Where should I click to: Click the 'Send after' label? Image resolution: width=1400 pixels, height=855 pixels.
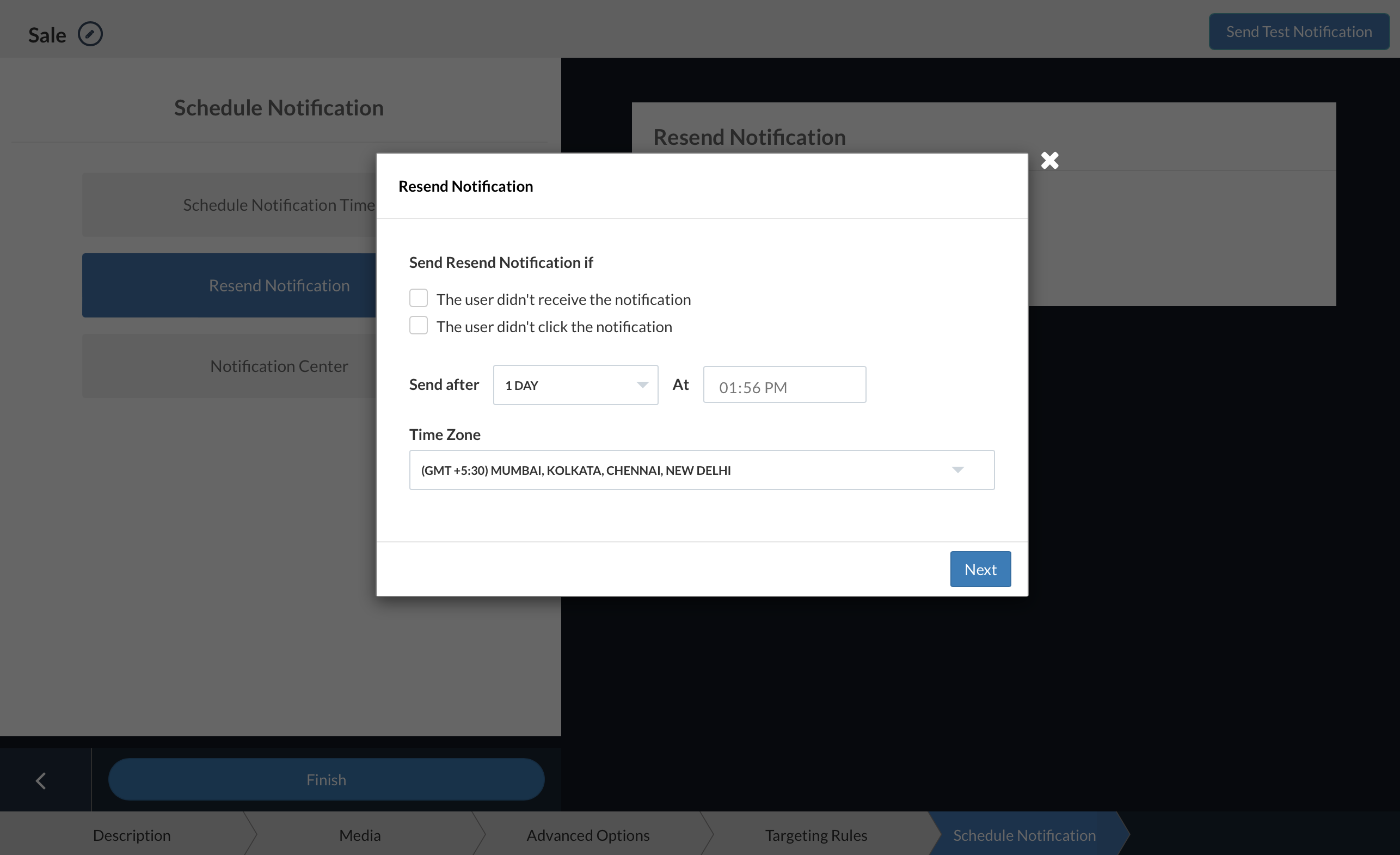(444, 384)
